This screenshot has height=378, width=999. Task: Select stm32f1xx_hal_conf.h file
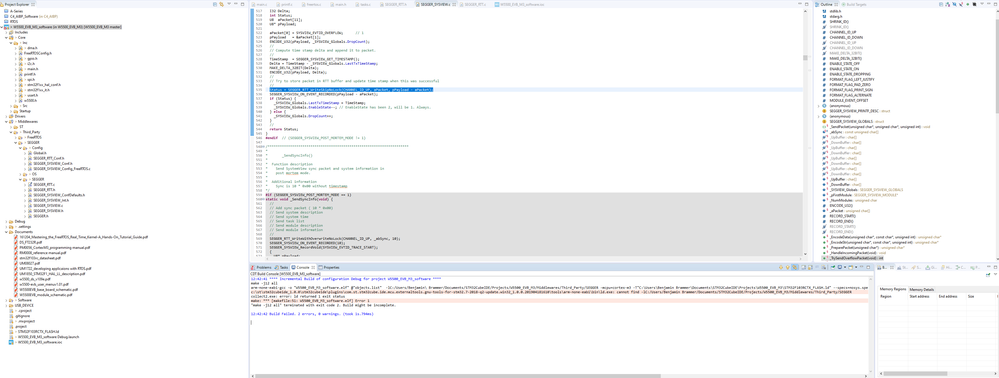43,84
